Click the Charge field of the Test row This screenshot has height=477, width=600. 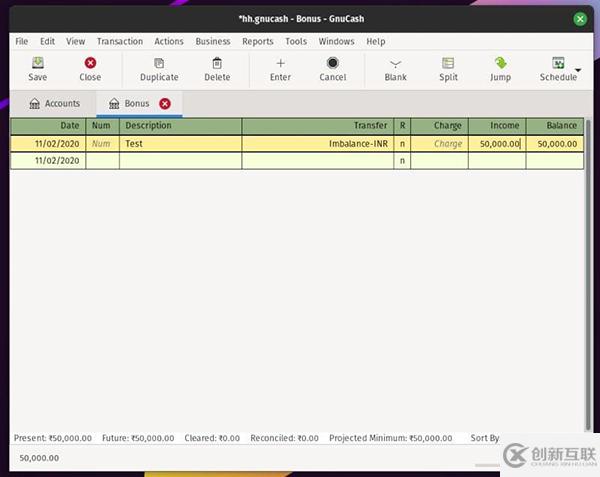click(439, 144)
